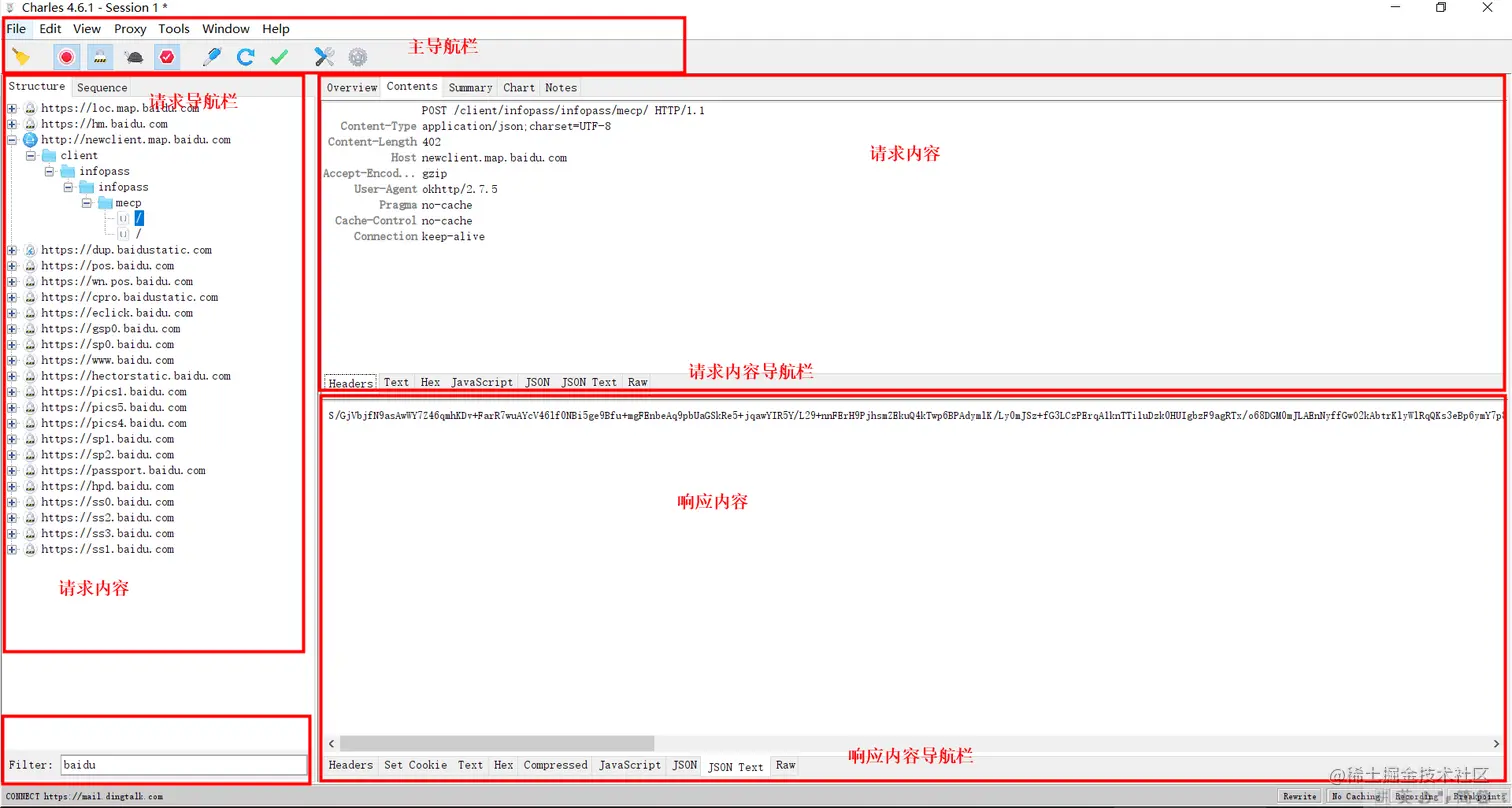Switch to the Summary tab
Viewport: 1512px width, 808px height.
[470, 88]
